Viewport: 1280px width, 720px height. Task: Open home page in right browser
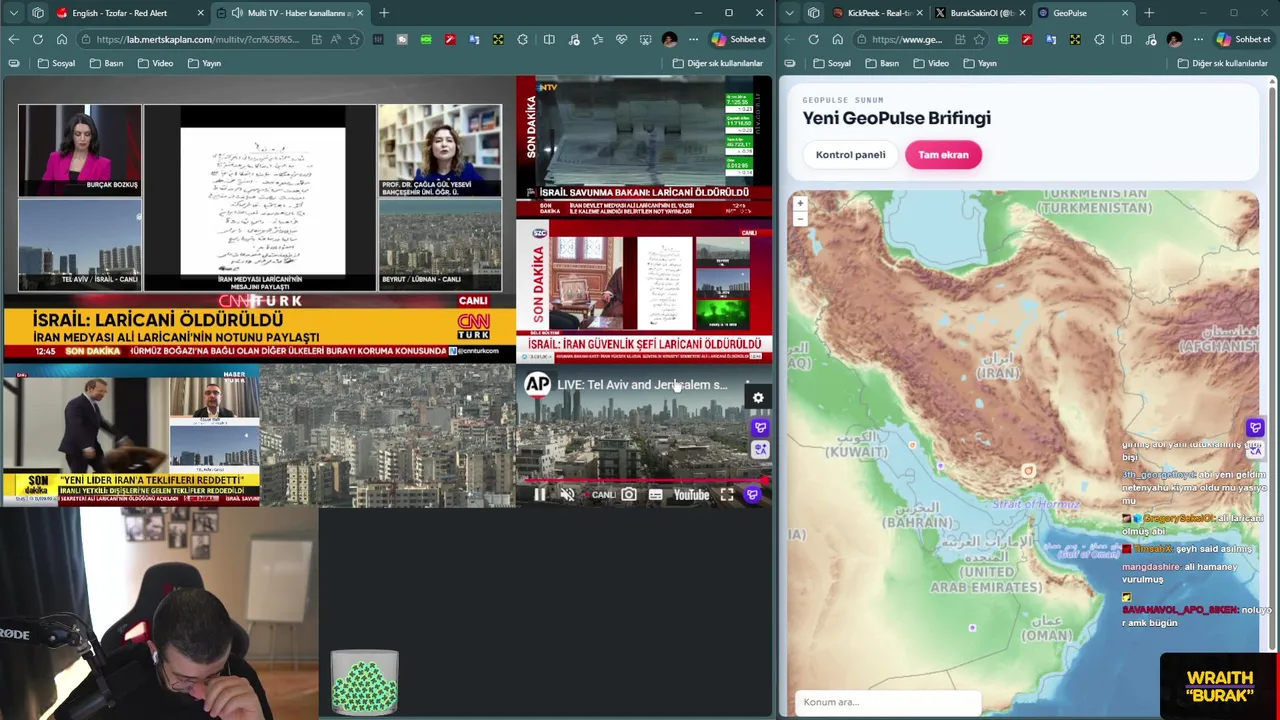coord(837,39)
